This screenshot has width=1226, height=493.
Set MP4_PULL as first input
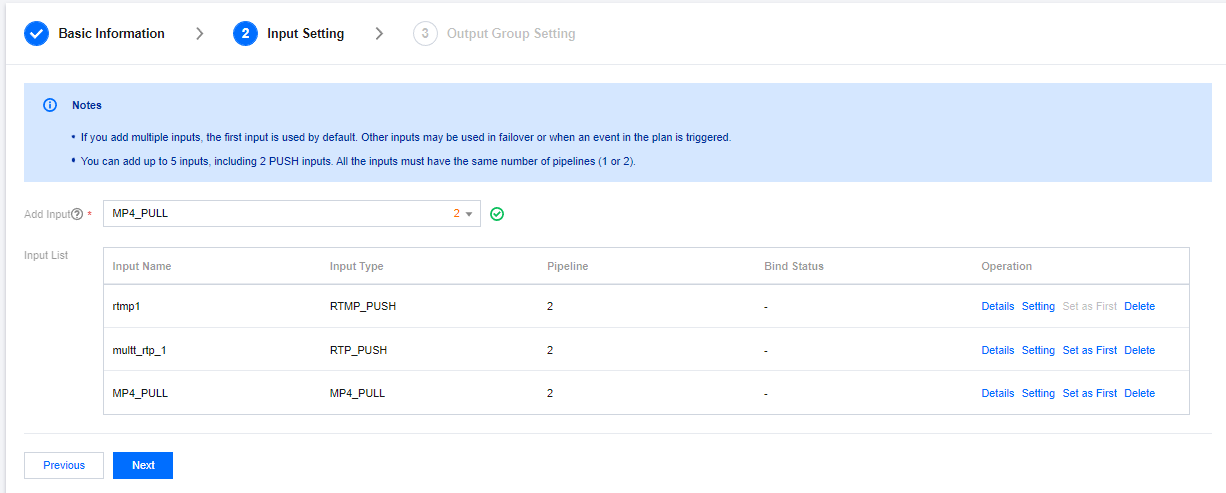pyautogui.click(x=1089, y=394)
